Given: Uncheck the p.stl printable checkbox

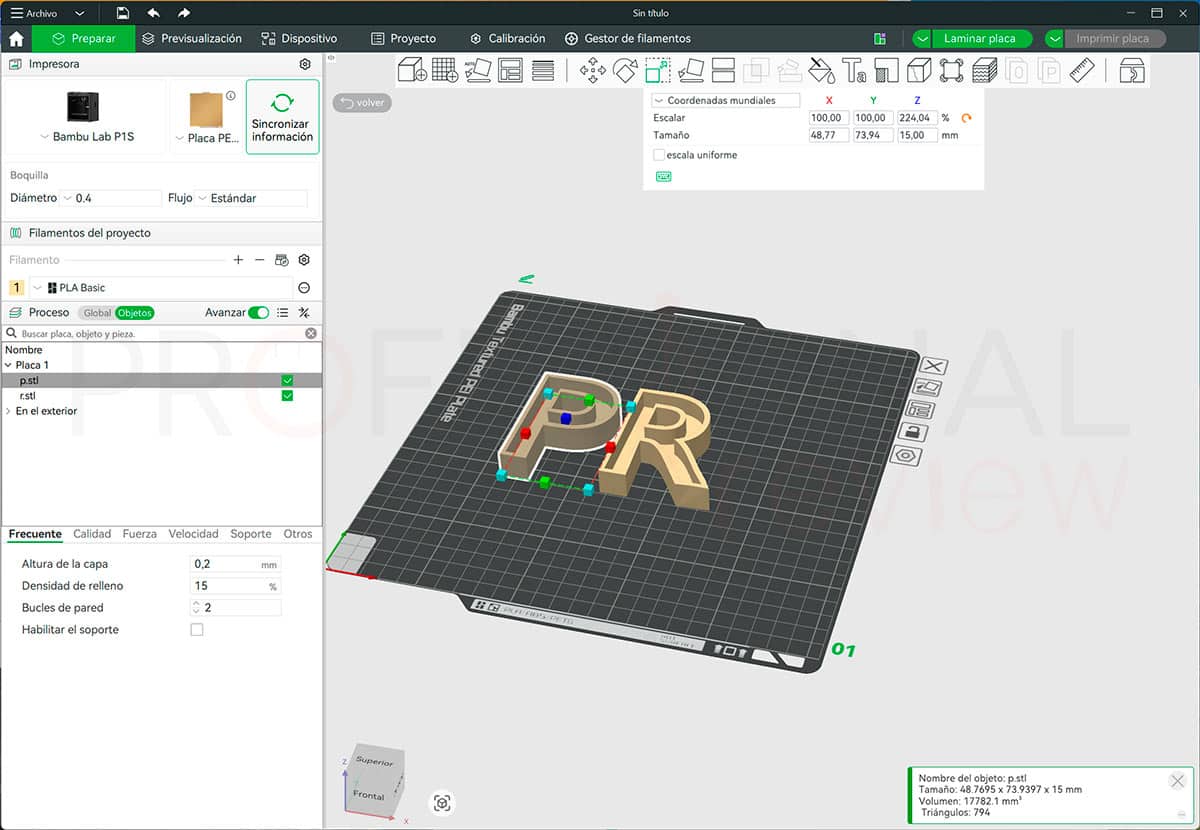Looking at the screenshot, I should point(287,381).
